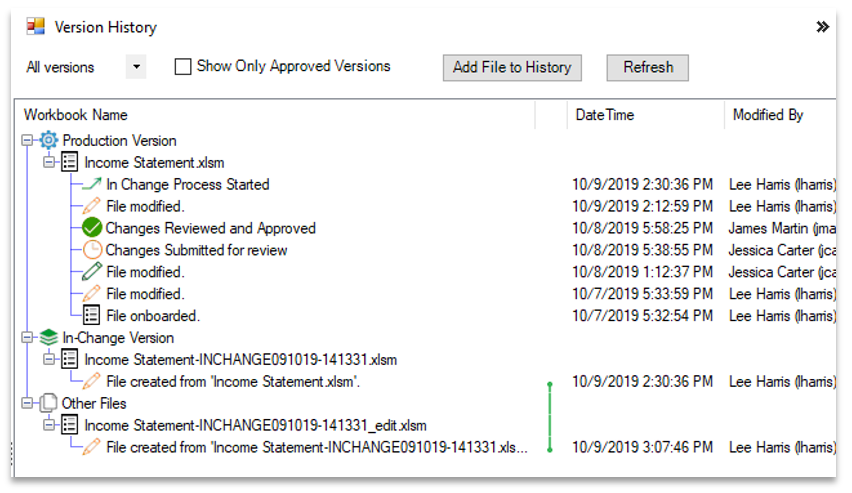
Task: Collapse the Other Files node
Action: click(x=27, y=403)
